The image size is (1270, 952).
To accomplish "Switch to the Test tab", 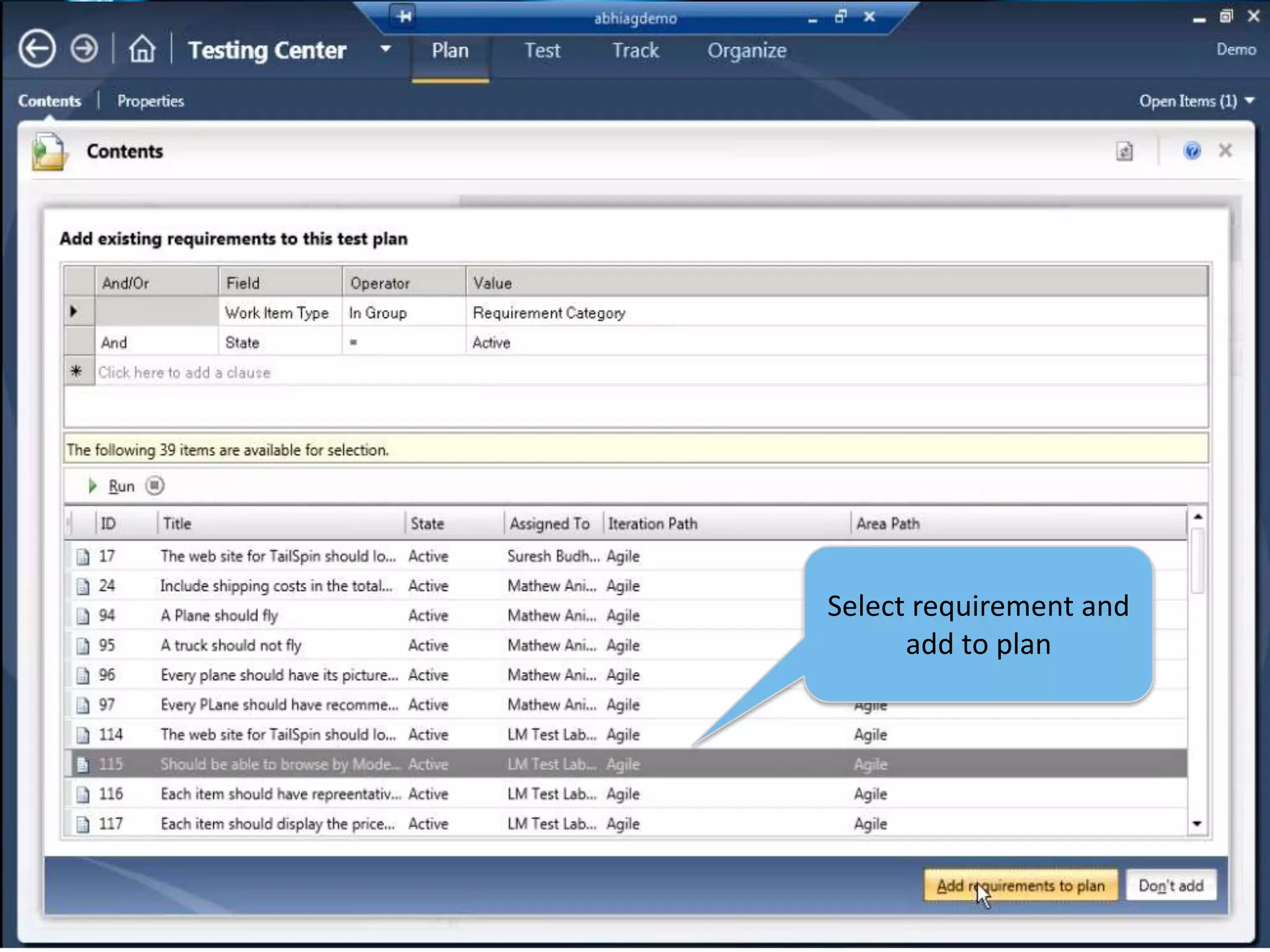I will (x=541, y=51).
